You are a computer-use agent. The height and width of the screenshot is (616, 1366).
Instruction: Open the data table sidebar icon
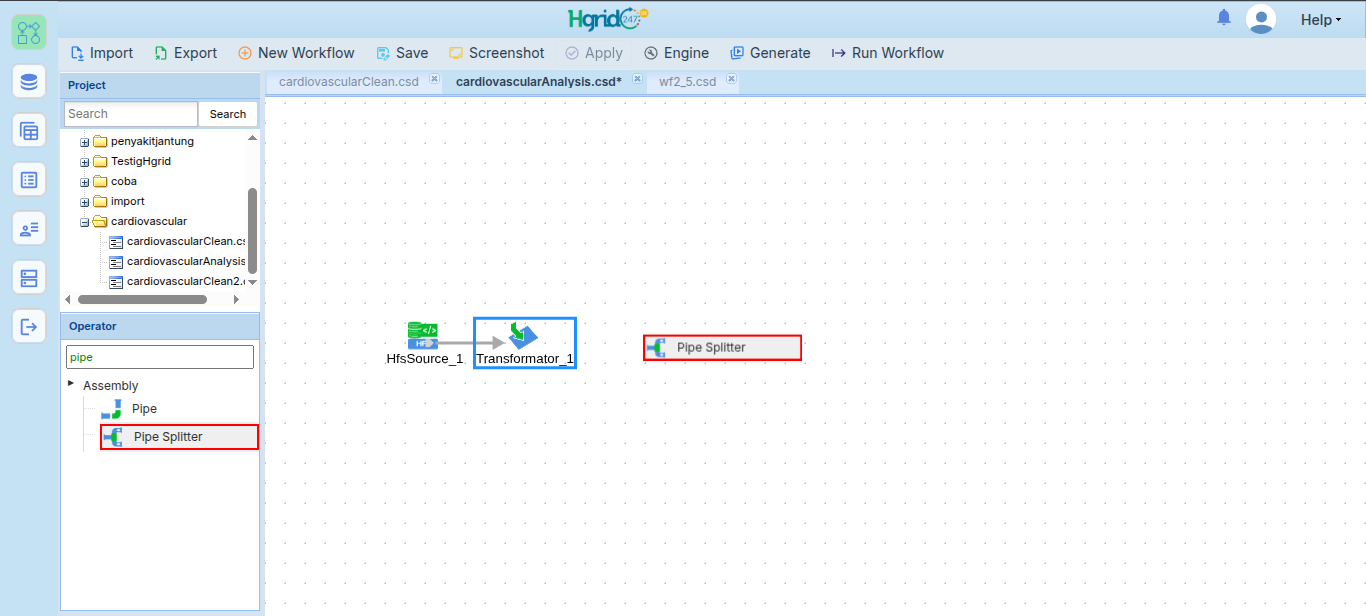click(x=29, y=131)
